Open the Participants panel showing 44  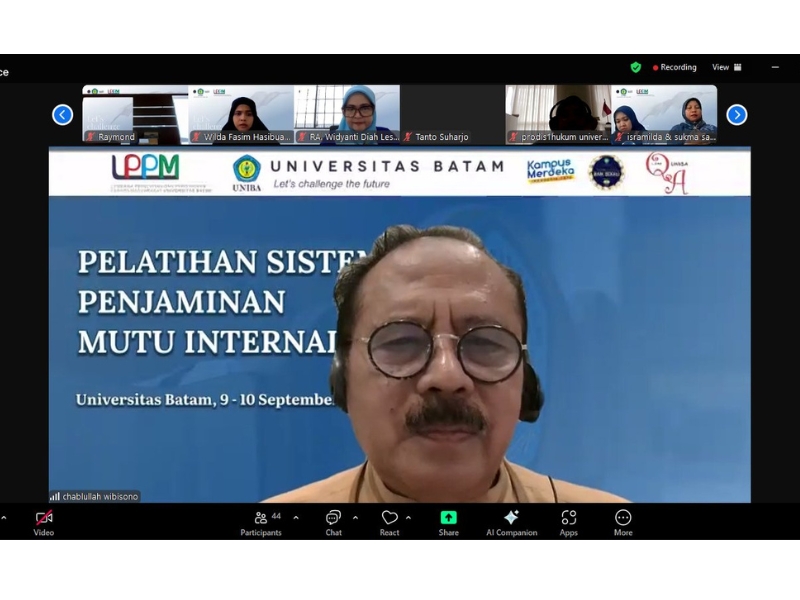261,523
